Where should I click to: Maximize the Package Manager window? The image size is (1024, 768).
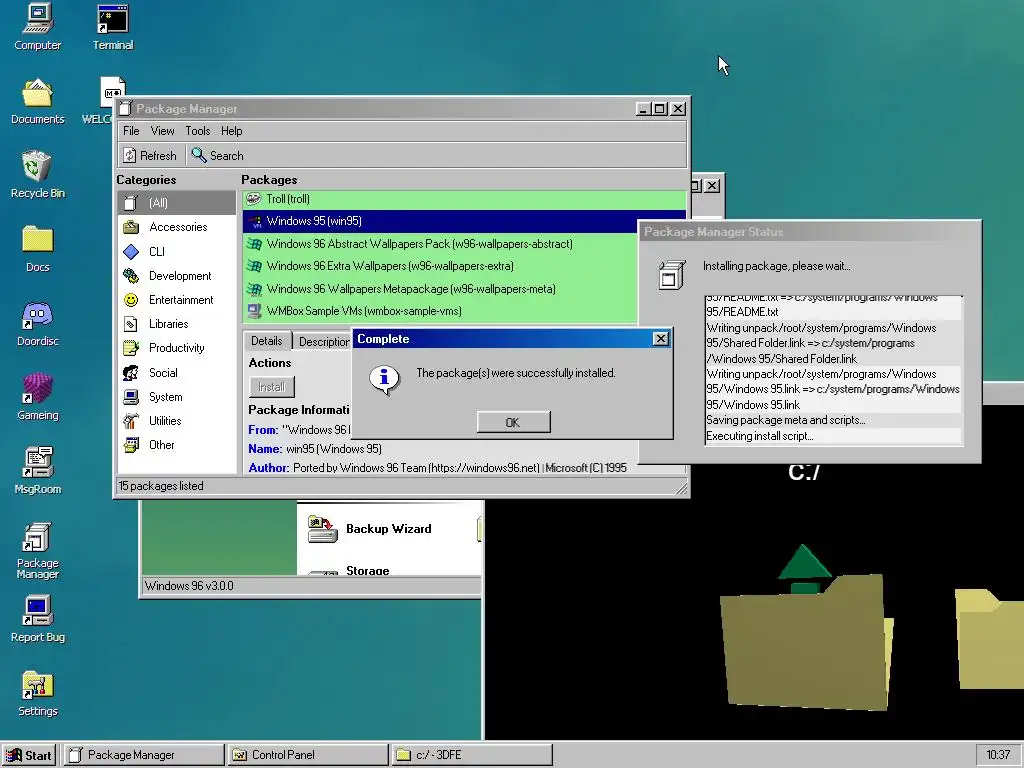coord(660,109)
